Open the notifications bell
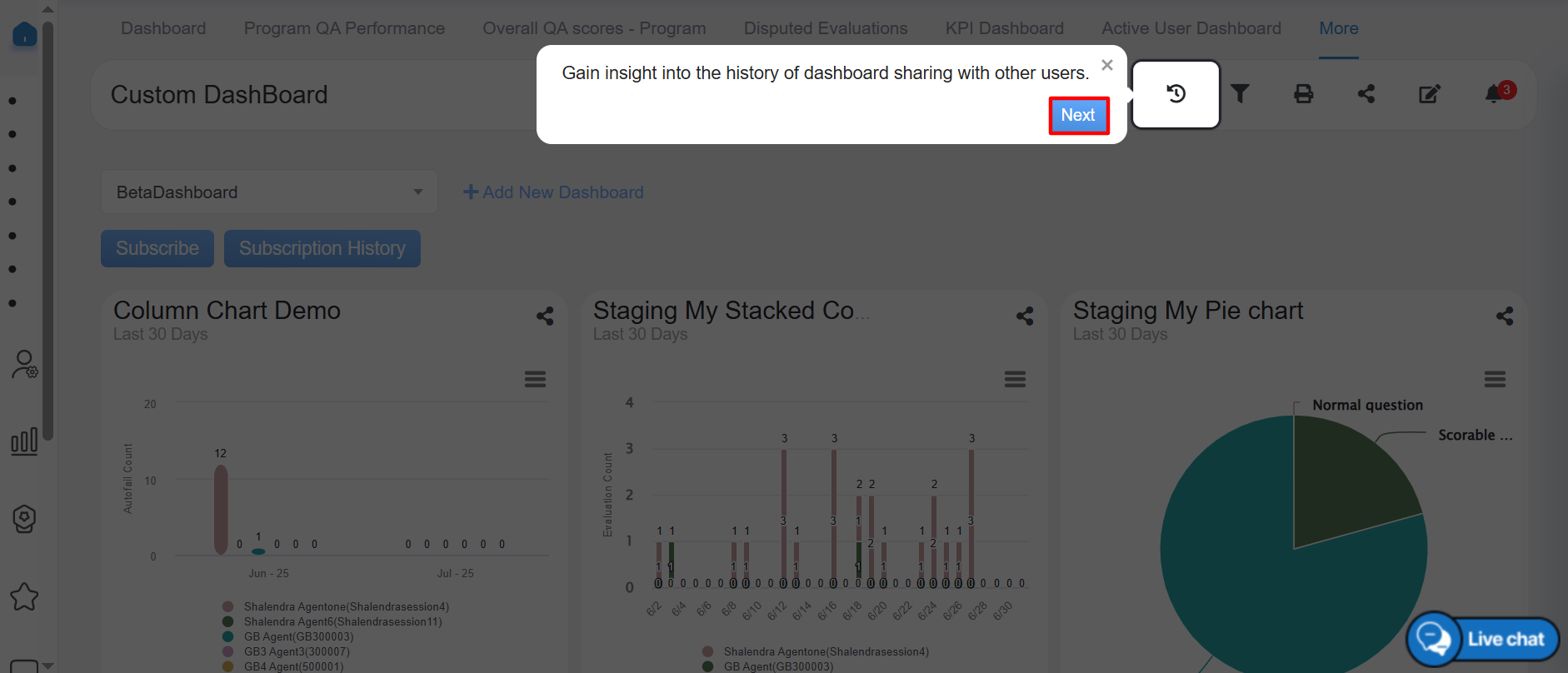The height and width of the screenshot is (673, 1568). point(1494,94)
